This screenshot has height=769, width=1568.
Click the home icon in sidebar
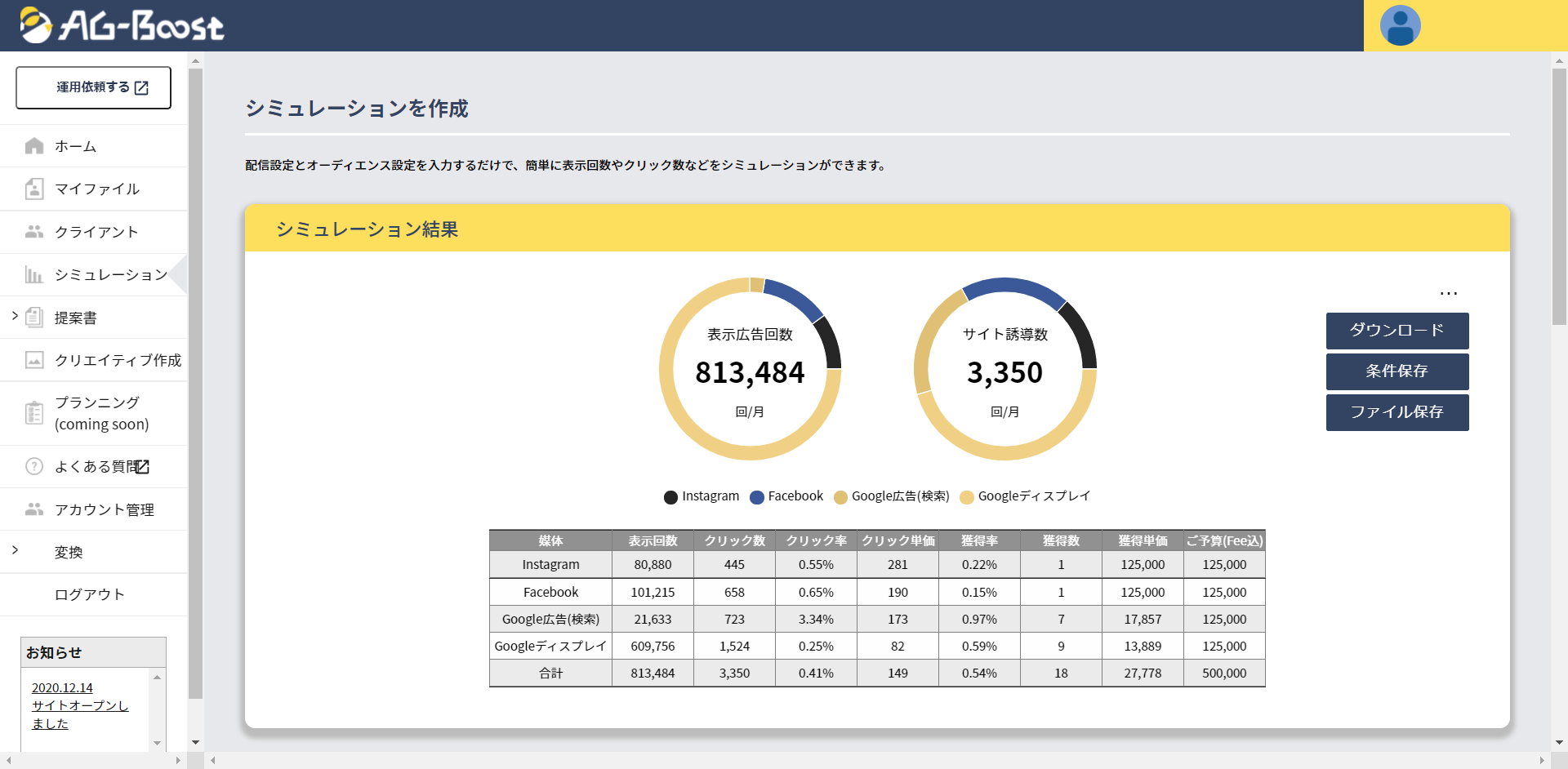tap(34, 146)
